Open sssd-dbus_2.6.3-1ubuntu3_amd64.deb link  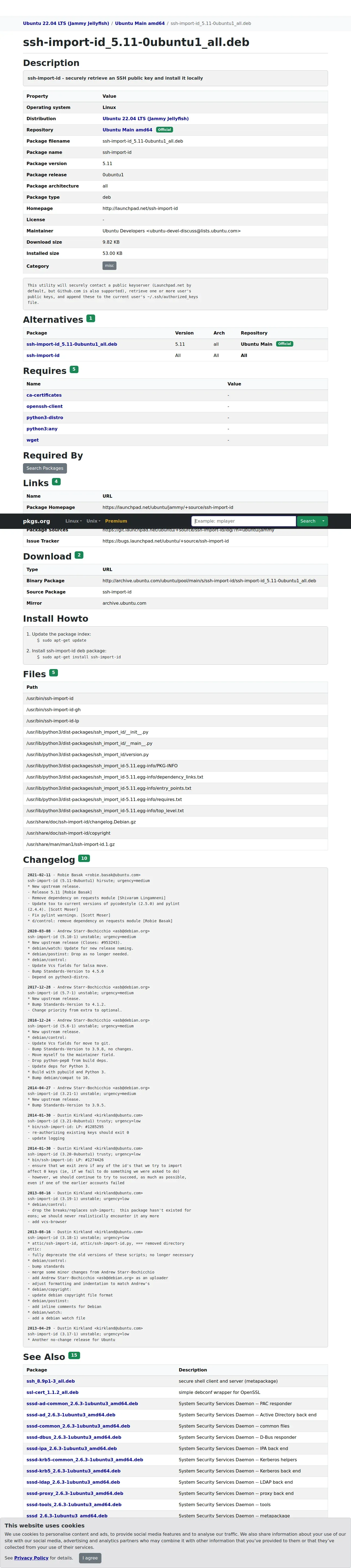point(74,1437)
